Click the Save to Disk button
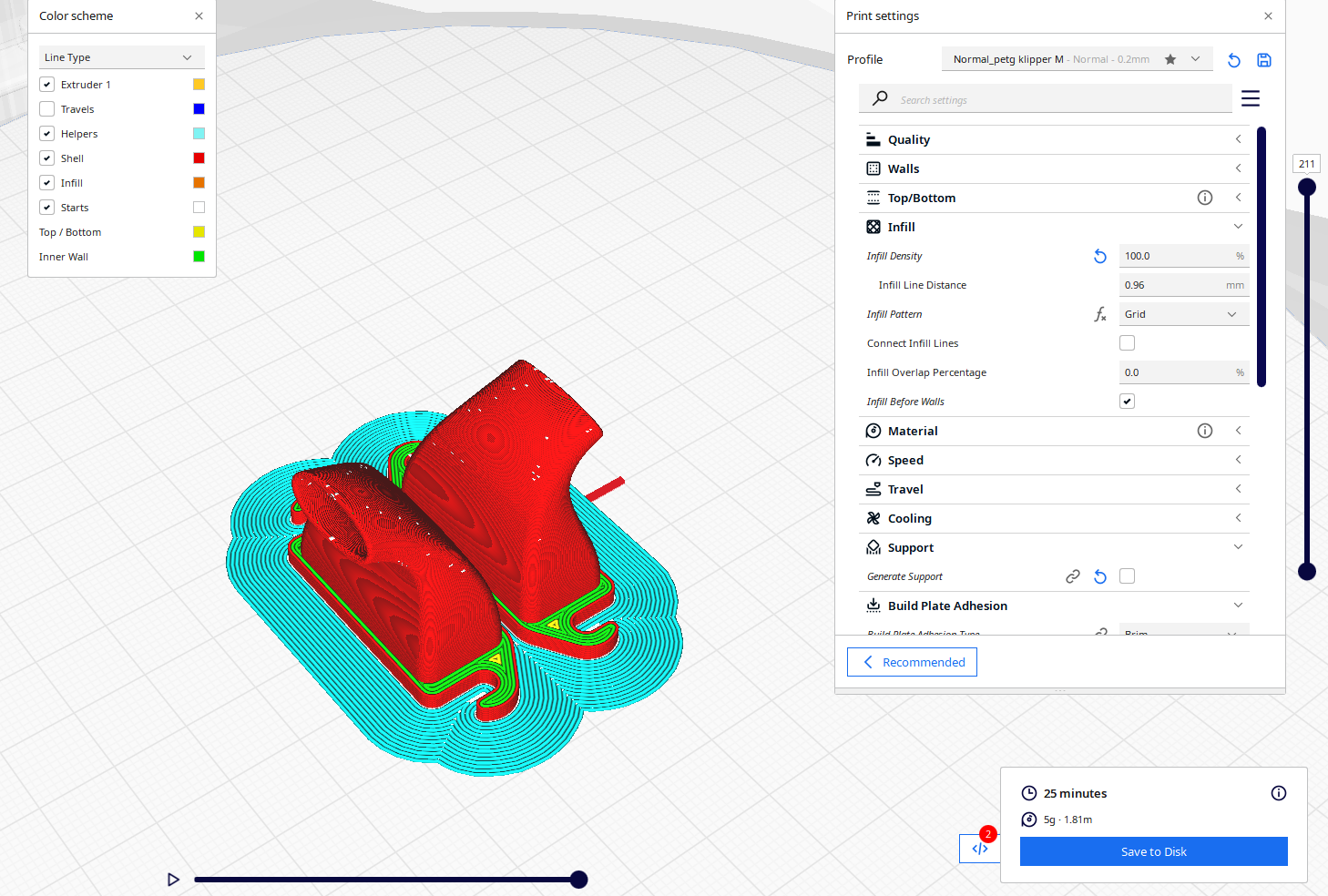 tap(1153, 851)
